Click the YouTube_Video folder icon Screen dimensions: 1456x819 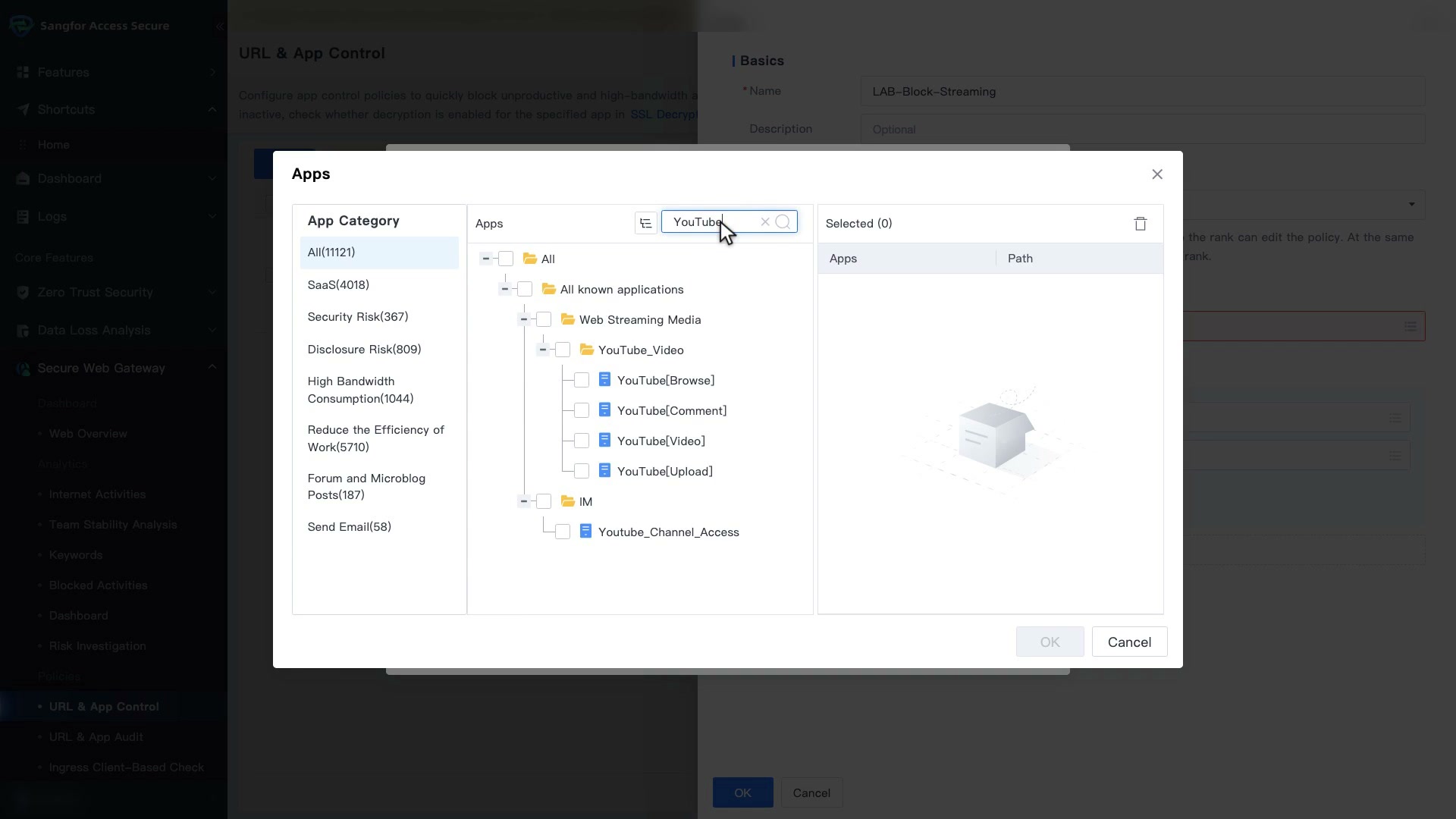(587, 350)
